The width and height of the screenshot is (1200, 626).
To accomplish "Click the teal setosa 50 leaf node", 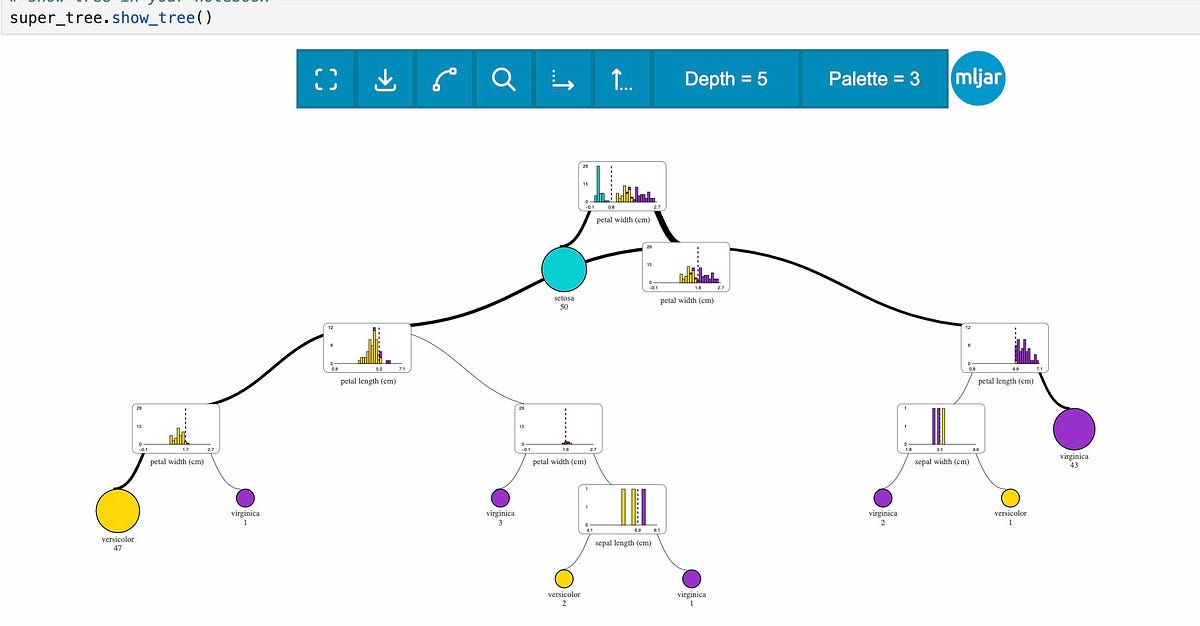I will pyautogui.click(x=564, y=267).
